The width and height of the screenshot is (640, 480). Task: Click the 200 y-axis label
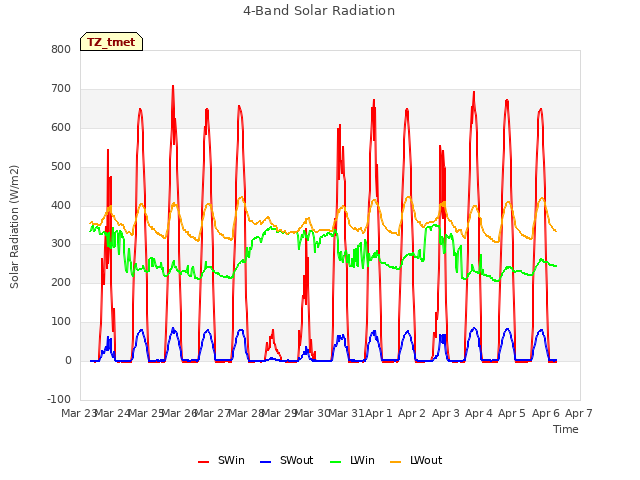click(x=61, y=282)
